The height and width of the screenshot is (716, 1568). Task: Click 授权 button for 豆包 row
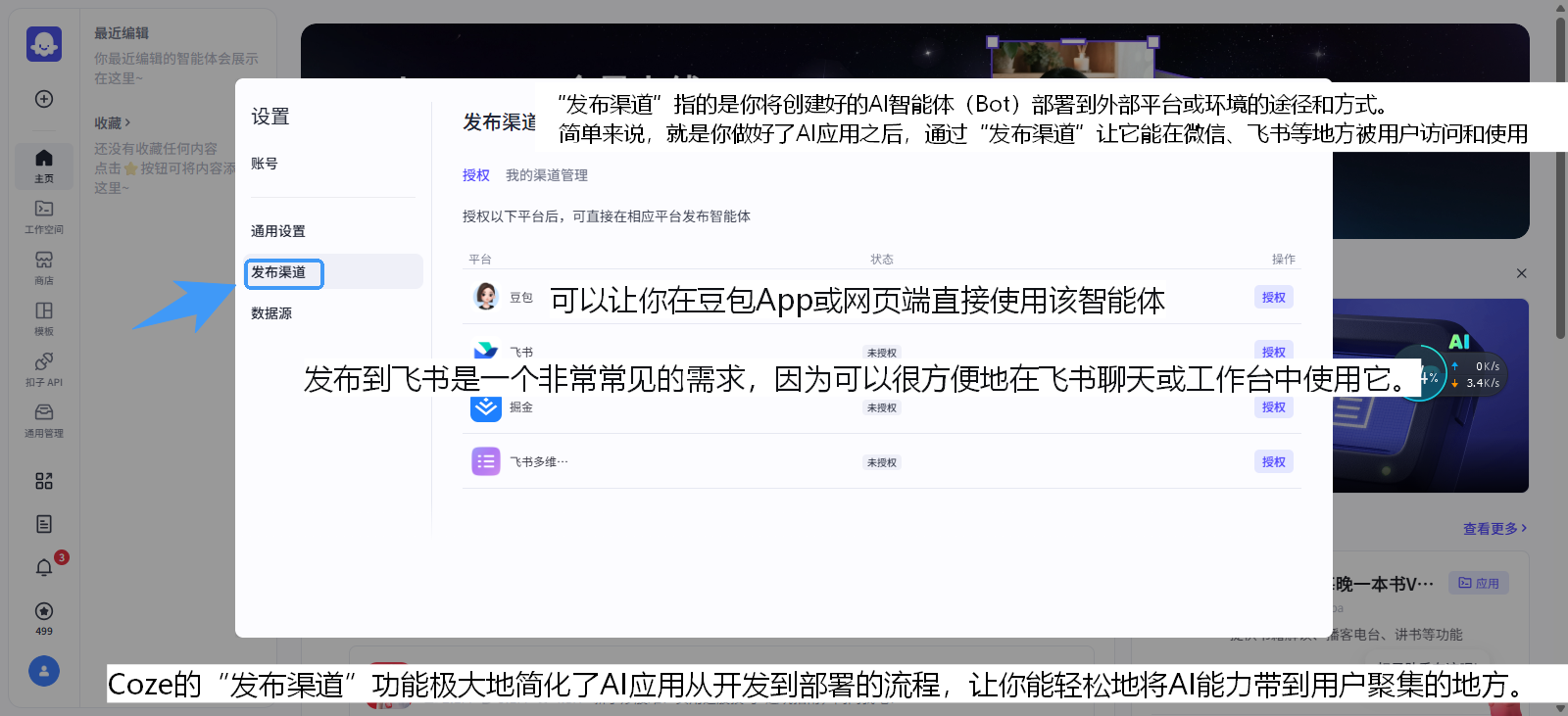[x=1274, y=297]
